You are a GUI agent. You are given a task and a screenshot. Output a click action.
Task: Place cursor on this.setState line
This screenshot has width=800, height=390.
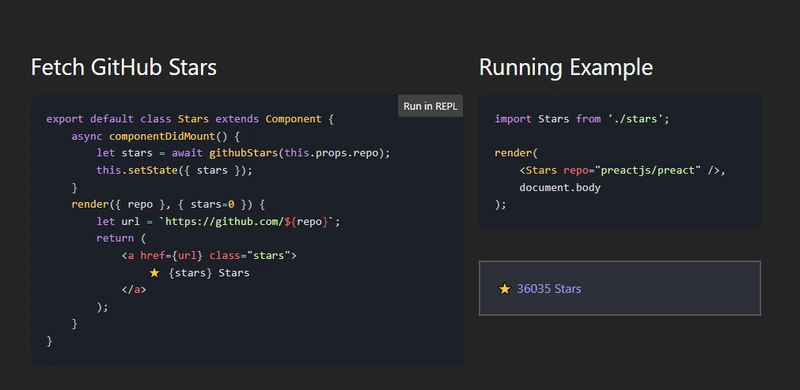(x=174, y=170)
